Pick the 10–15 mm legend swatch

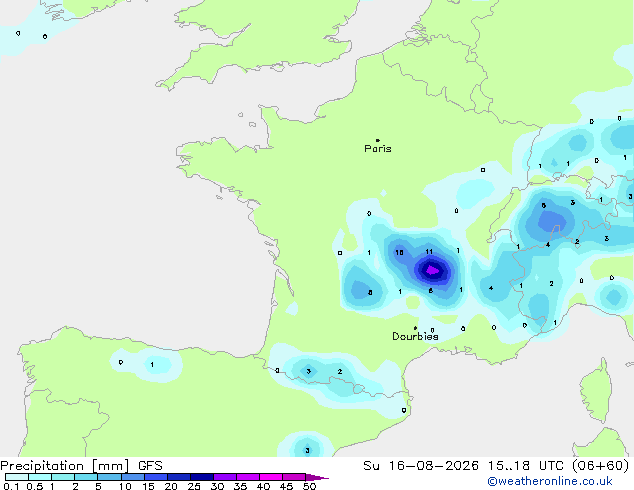click(133, 477)
